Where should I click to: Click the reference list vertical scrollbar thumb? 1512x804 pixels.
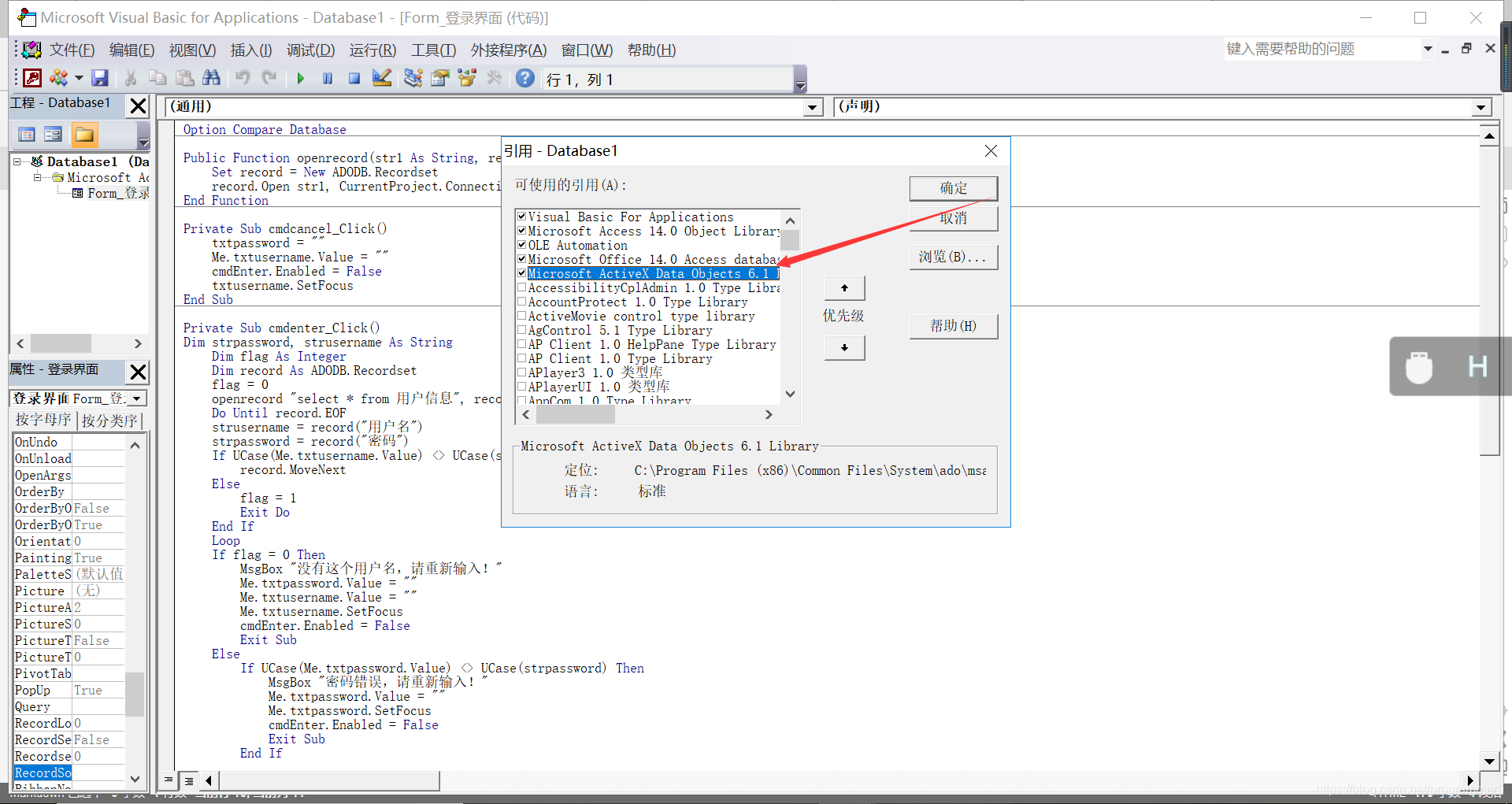790,240
